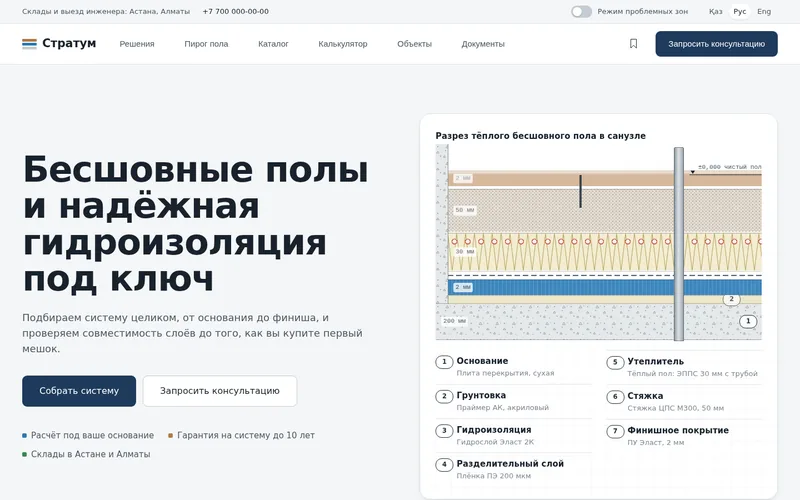This screenshot has height=500, width=800.
Task: Navigate to Объекты
Action: coord(414,44)
